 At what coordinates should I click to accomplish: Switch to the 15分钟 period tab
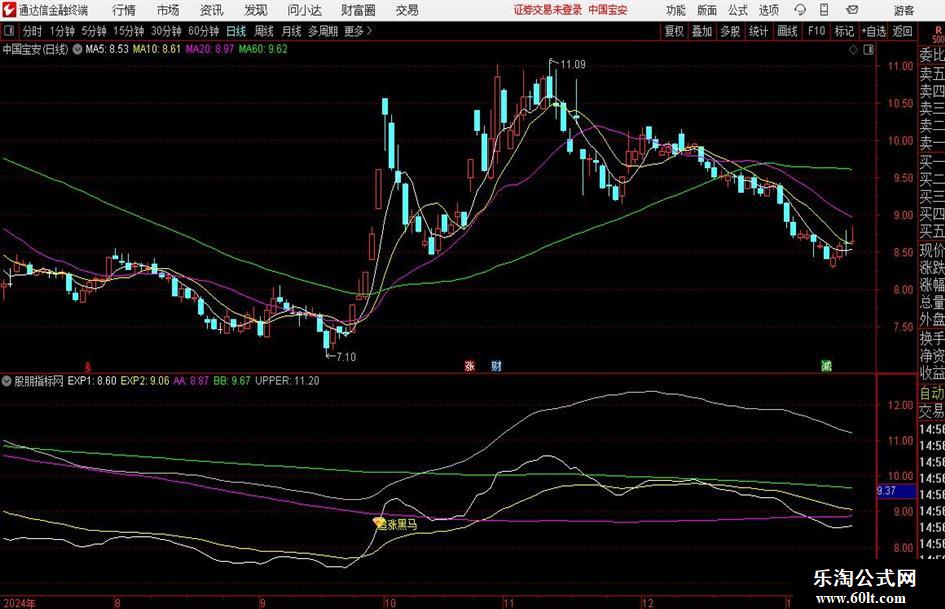click(x=129, y=31)
